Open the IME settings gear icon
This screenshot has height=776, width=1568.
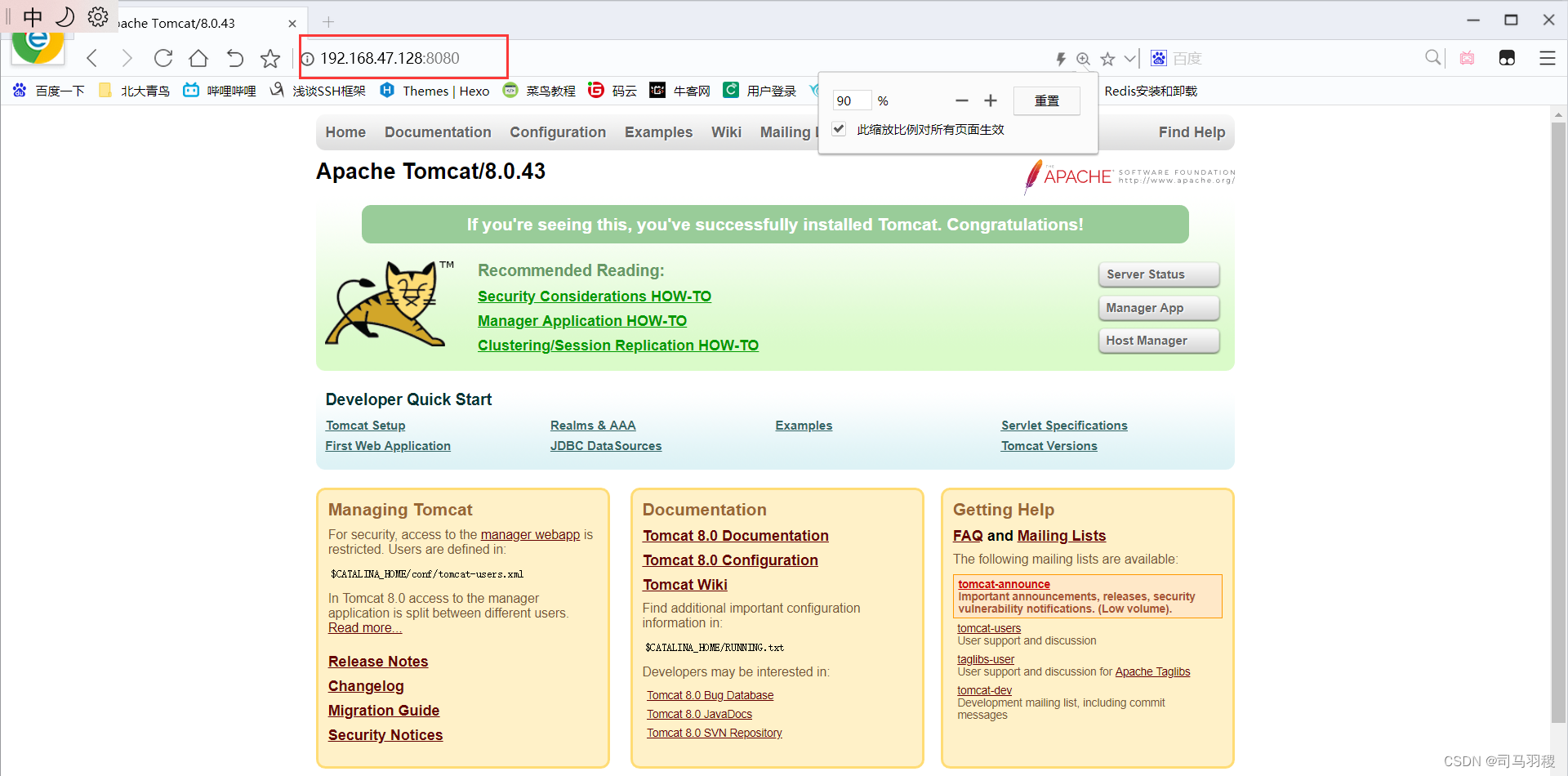98,16
